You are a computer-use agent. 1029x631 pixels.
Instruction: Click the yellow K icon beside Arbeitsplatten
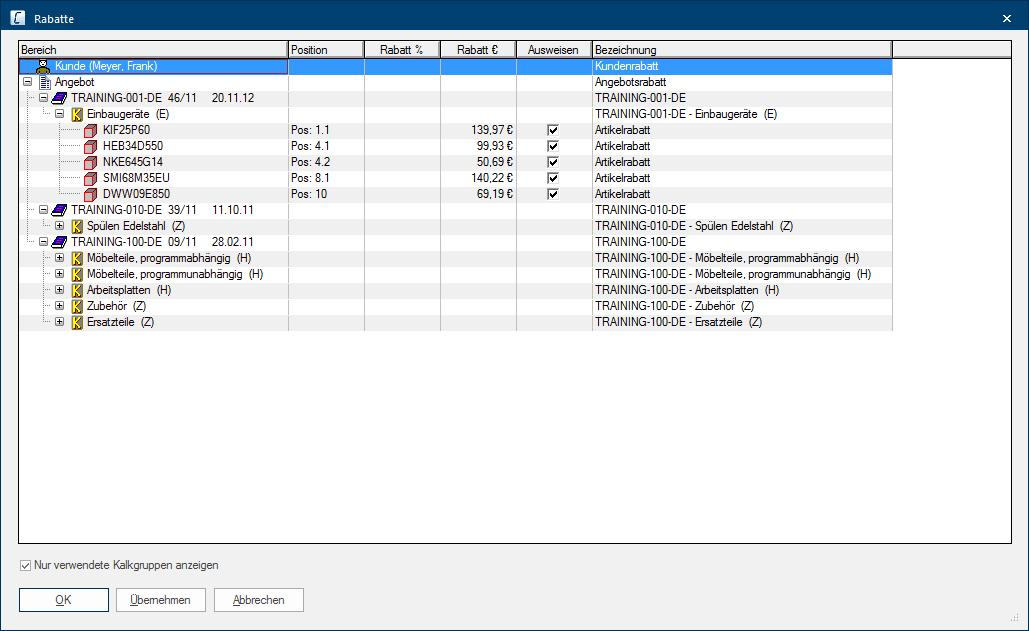point(76,290)
